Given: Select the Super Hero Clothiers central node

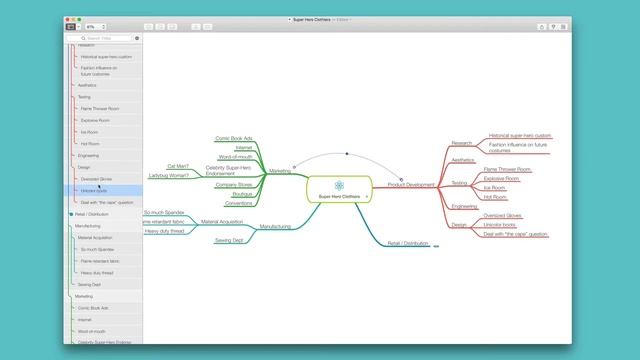Looking at the screenshot, I should [x=339, y=189].
